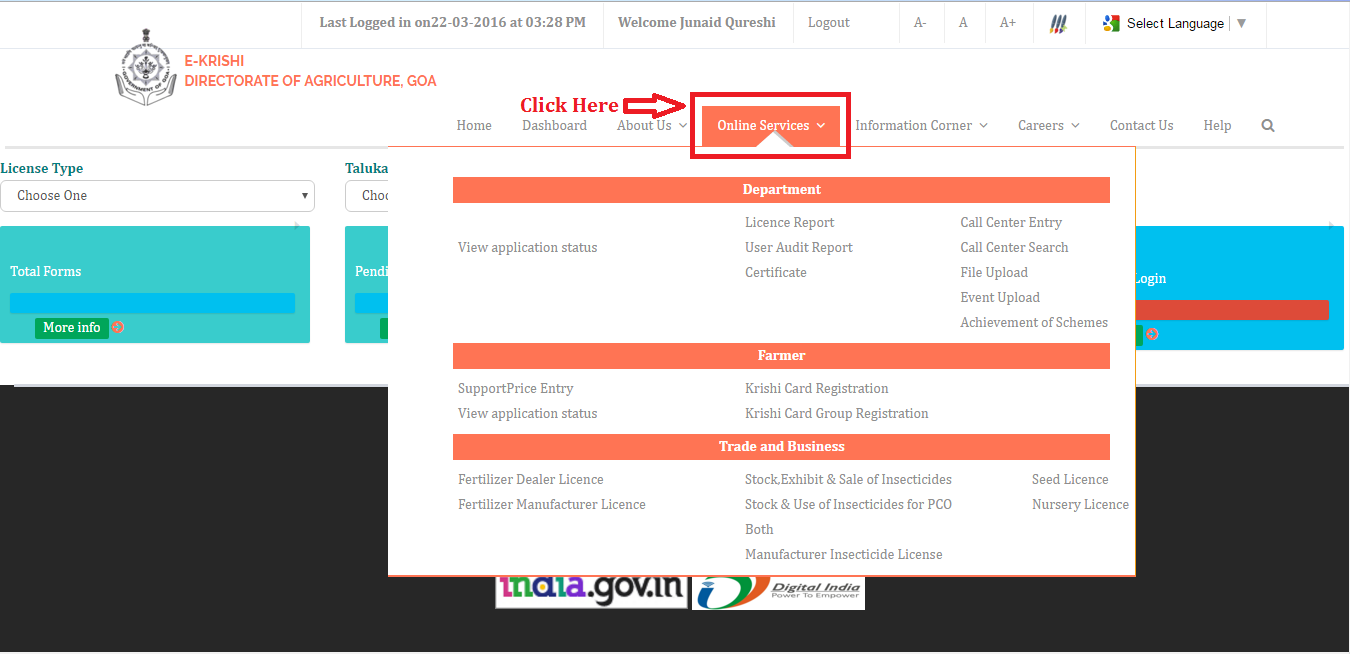Increase font size with A+
This screenshot has height=654, width=1350.
(1008, 23)
